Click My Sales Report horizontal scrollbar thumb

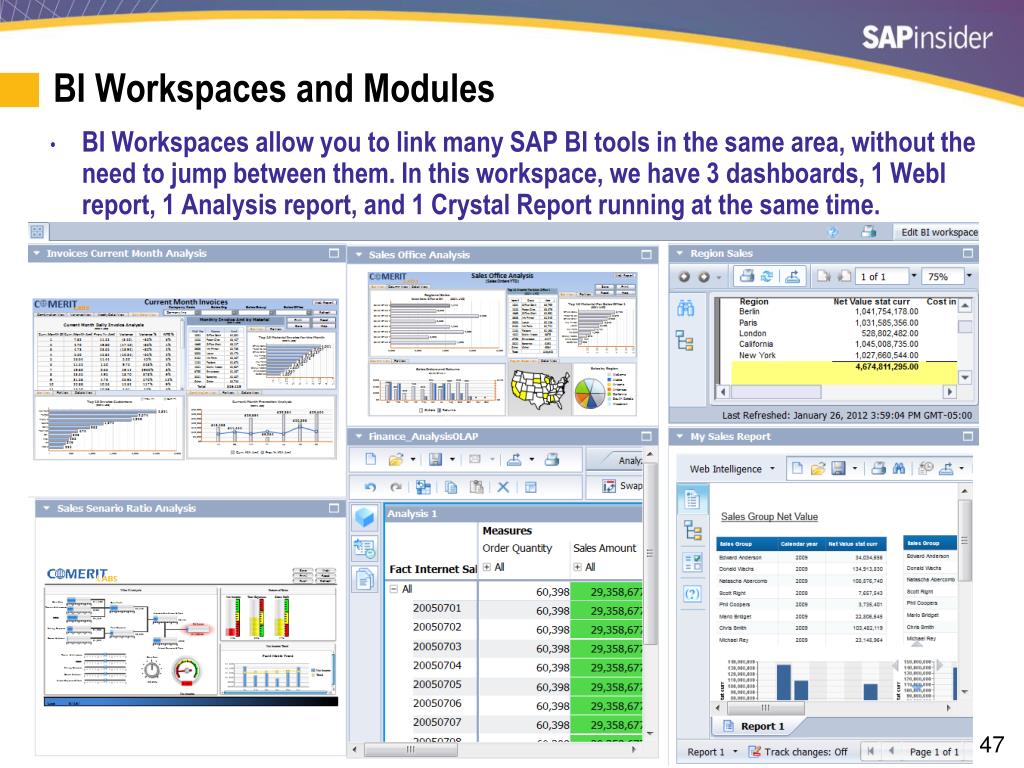[x=766, y=708]
